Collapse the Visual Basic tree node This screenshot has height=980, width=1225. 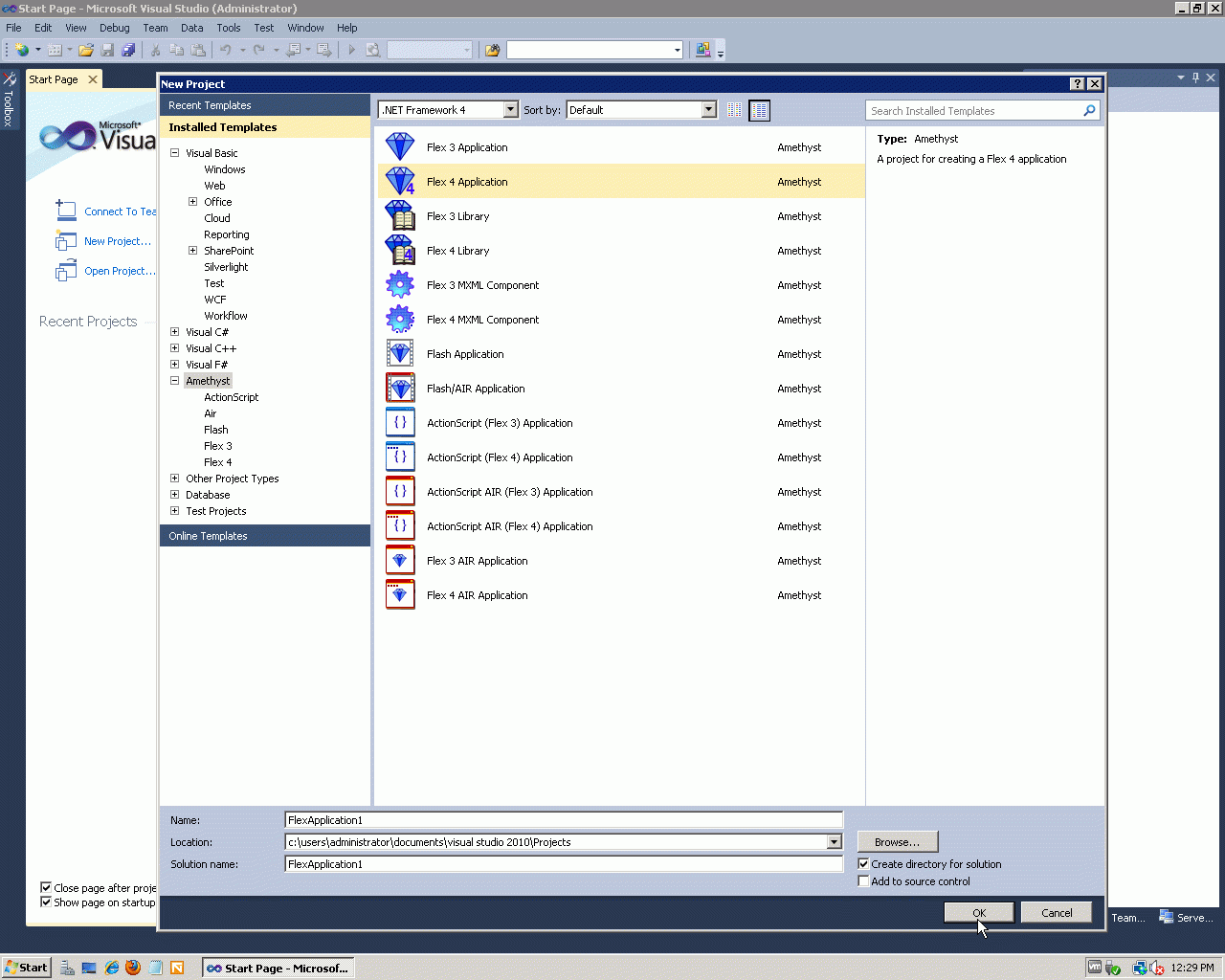(175, 153)
